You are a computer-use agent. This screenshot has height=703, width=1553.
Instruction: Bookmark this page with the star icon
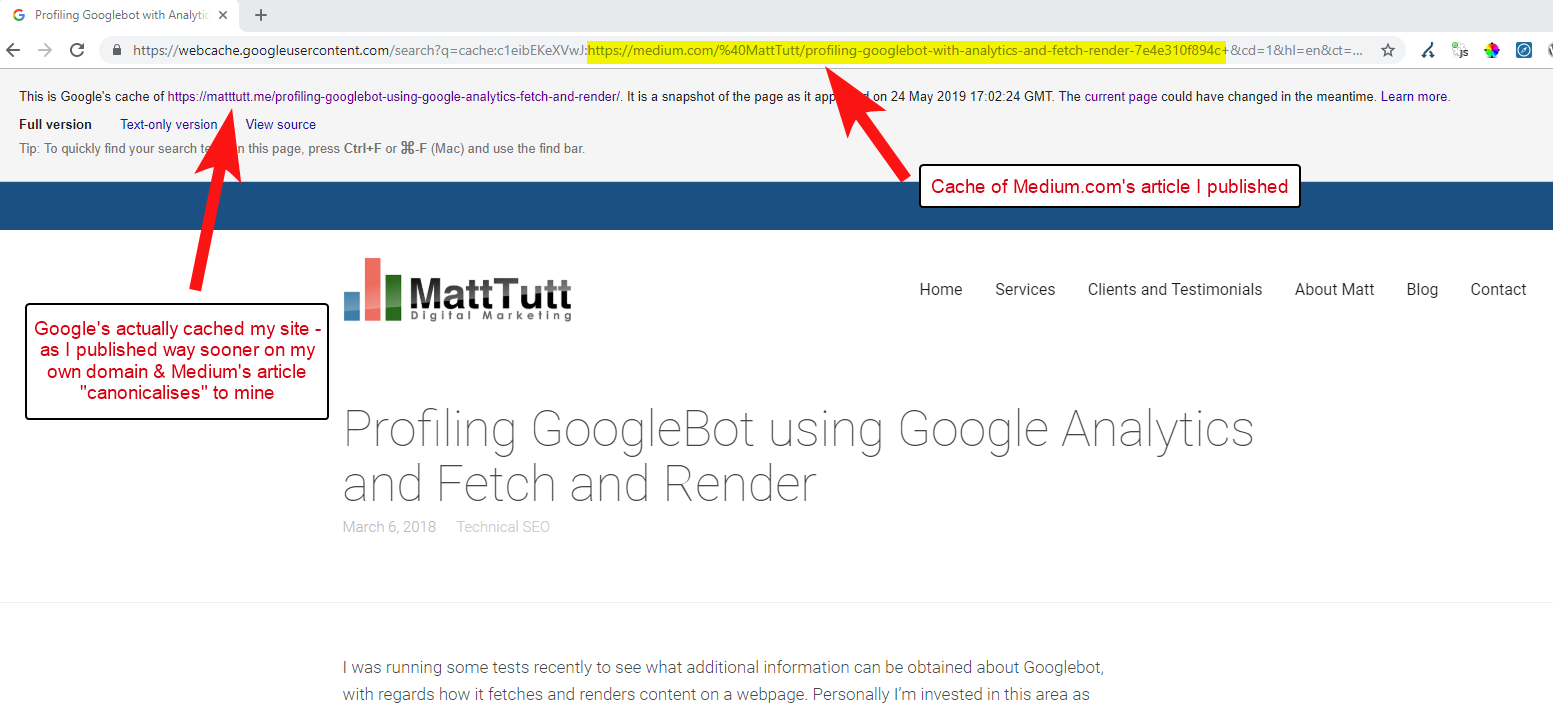pyautogui.click(x=1388, y=50)
